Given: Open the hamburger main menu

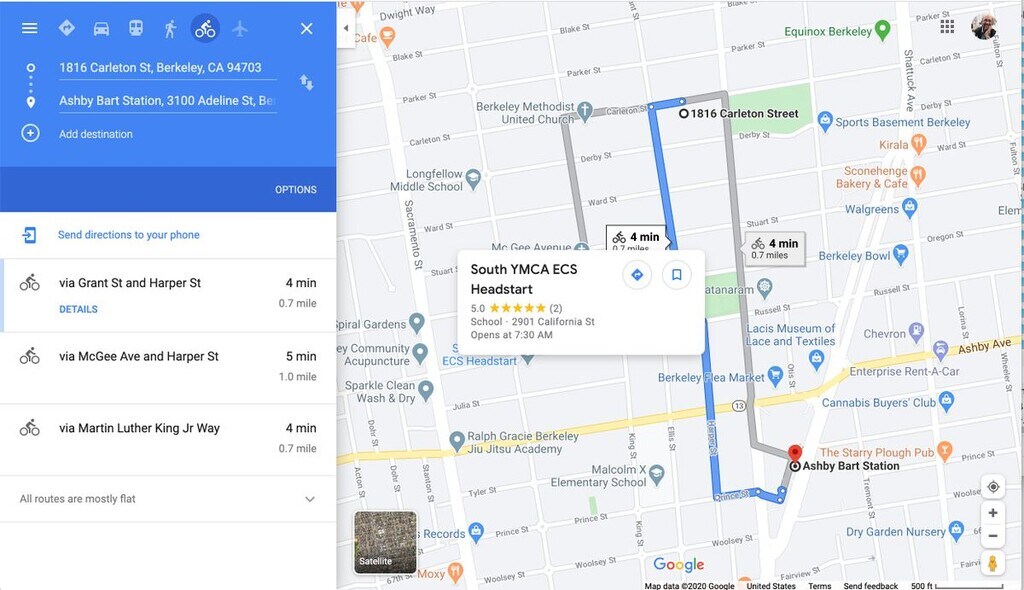Looking at the screenshot, I should [x=29, y=28].
